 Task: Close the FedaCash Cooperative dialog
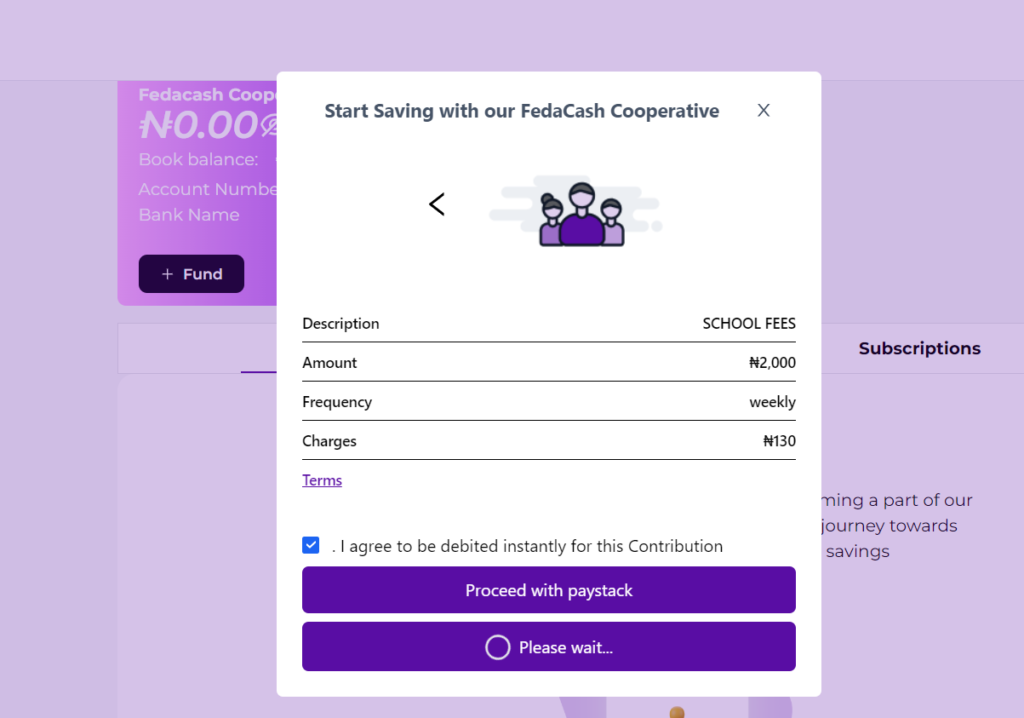763,110
